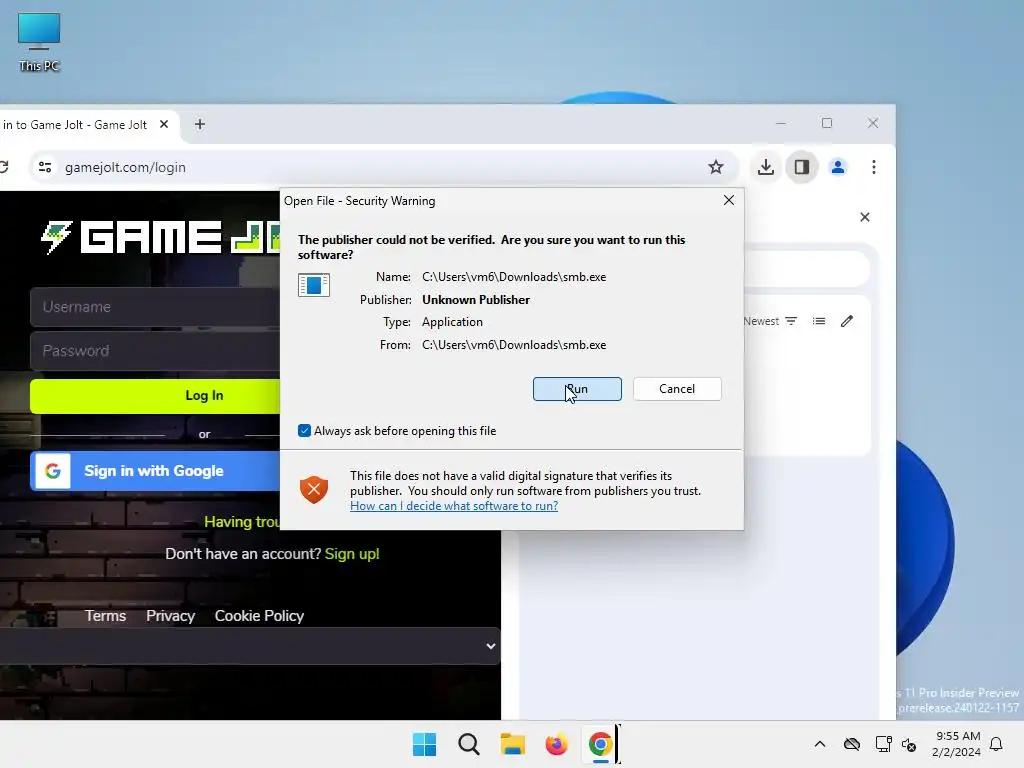Open a new Chrome tab with plus button
Viewport: 1024px width, 768px height.
200,124
